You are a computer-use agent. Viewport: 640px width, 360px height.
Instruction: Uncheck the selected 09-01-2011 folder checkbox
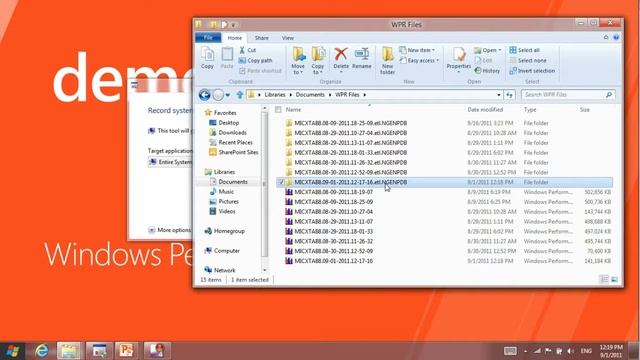pyautogui.click(x=282, y=182)
